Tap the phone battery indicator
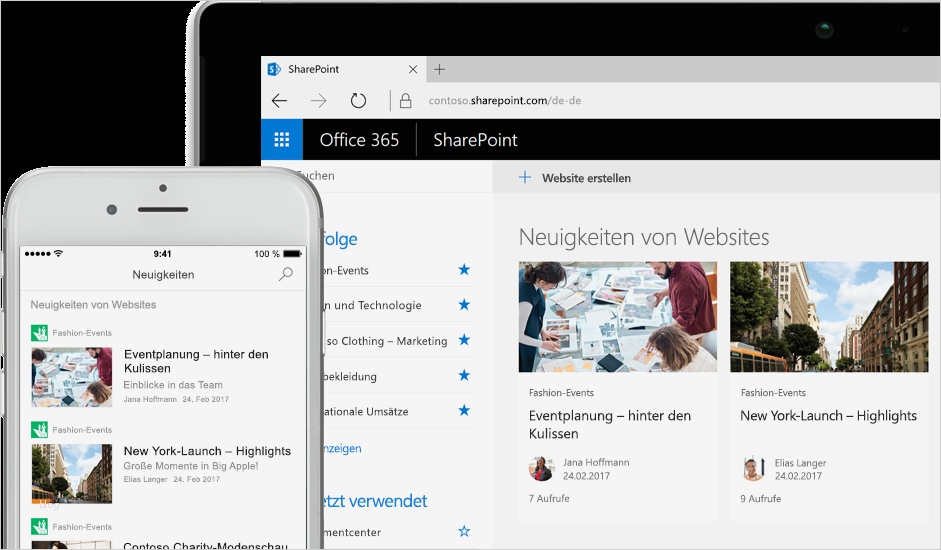941x550 pixels. [x=292, y=253]
